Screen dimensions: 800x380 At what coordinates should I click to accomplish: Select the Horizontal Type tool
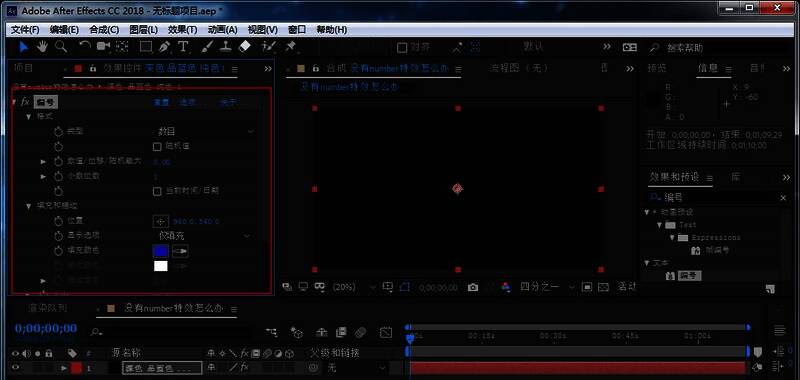point(183,47)
